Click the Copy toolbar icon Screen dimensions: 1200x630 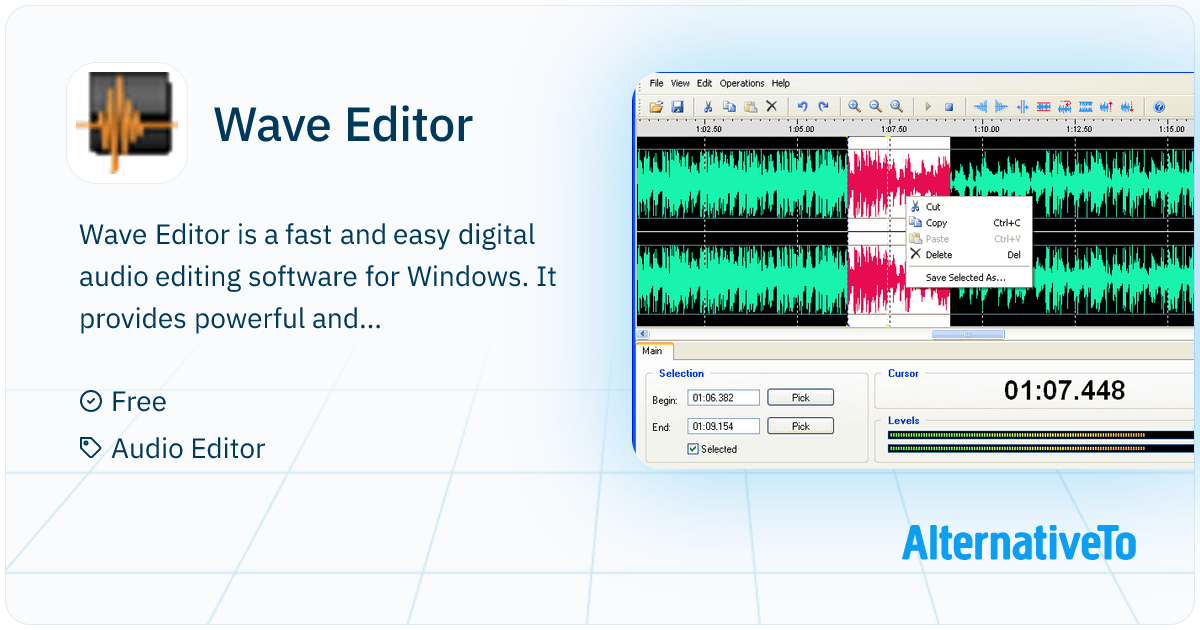pos(729,107)
